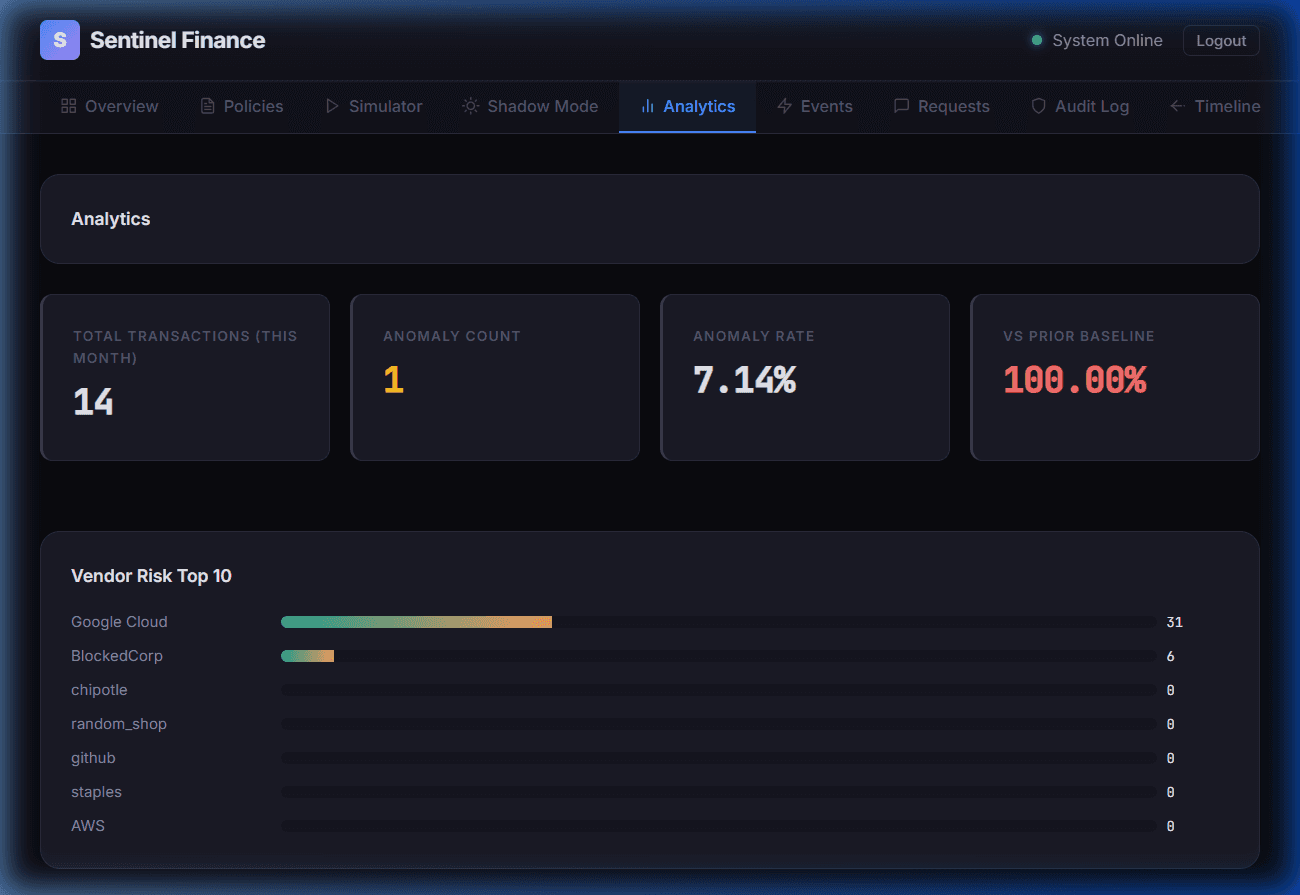This screenshot has height=895, width=1300.
Task: Click the Timeline arrow icon
Action: (1177, 106)
